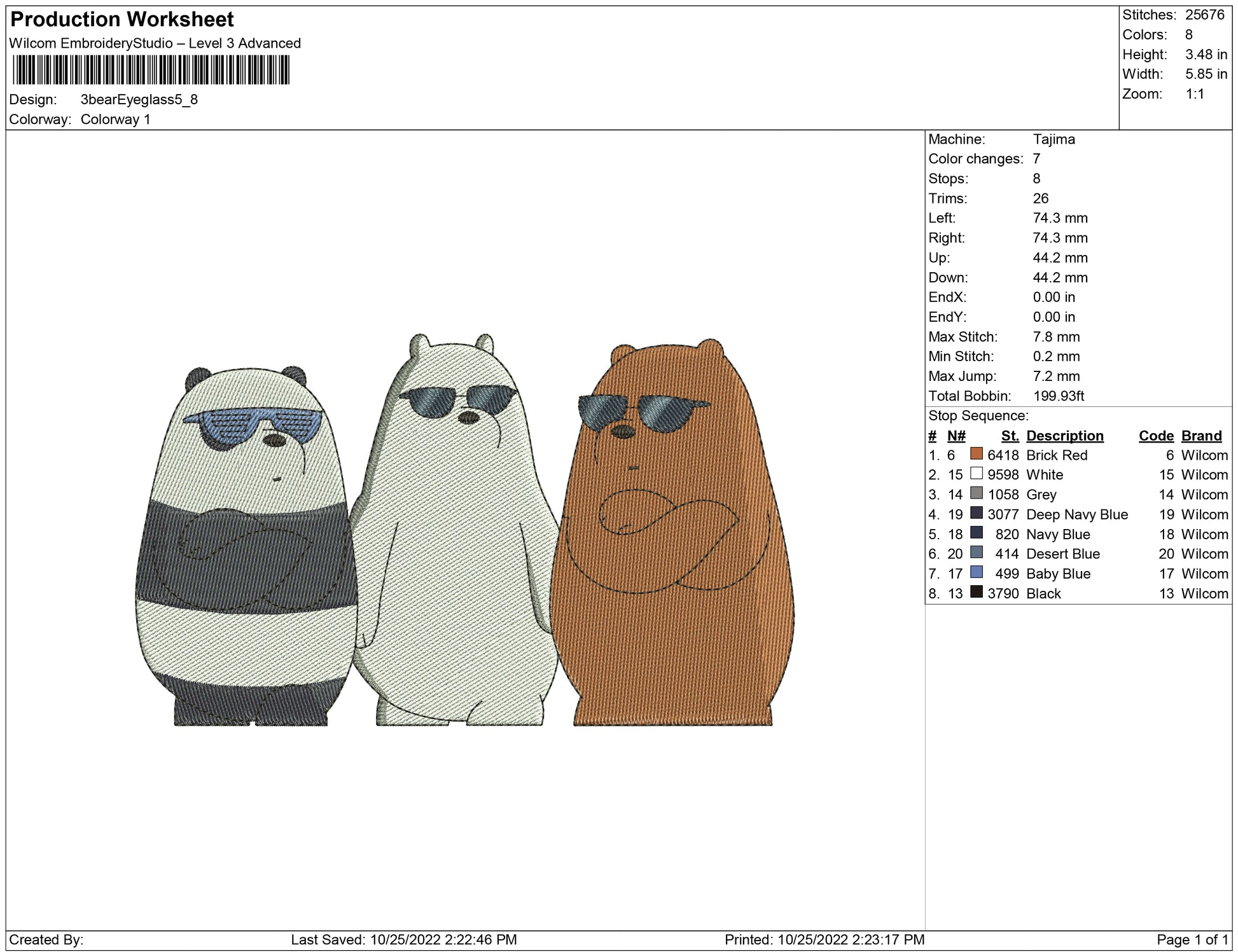Image resolution: width=1238 pixels, height=952 pixels.
Task: Click the Black thread swatch
Action: (976, 592)
